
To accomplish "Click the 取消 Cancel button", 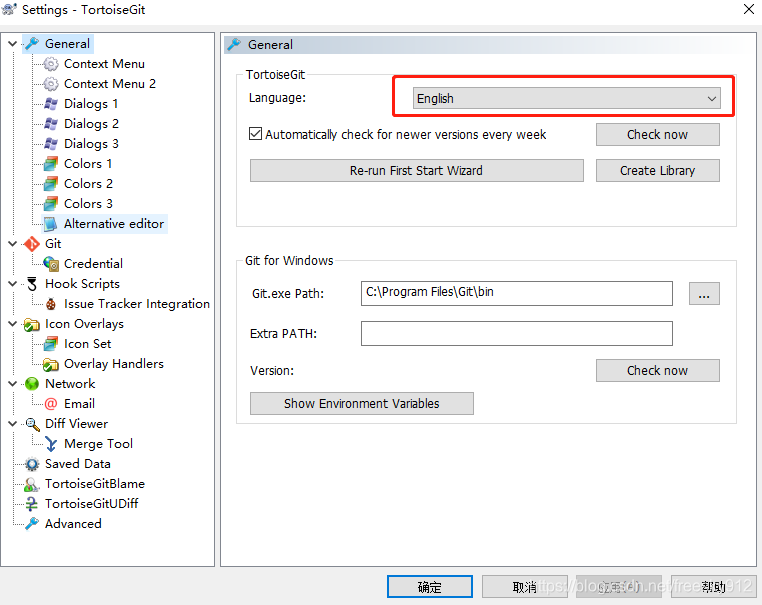I will tap(524, 587).
